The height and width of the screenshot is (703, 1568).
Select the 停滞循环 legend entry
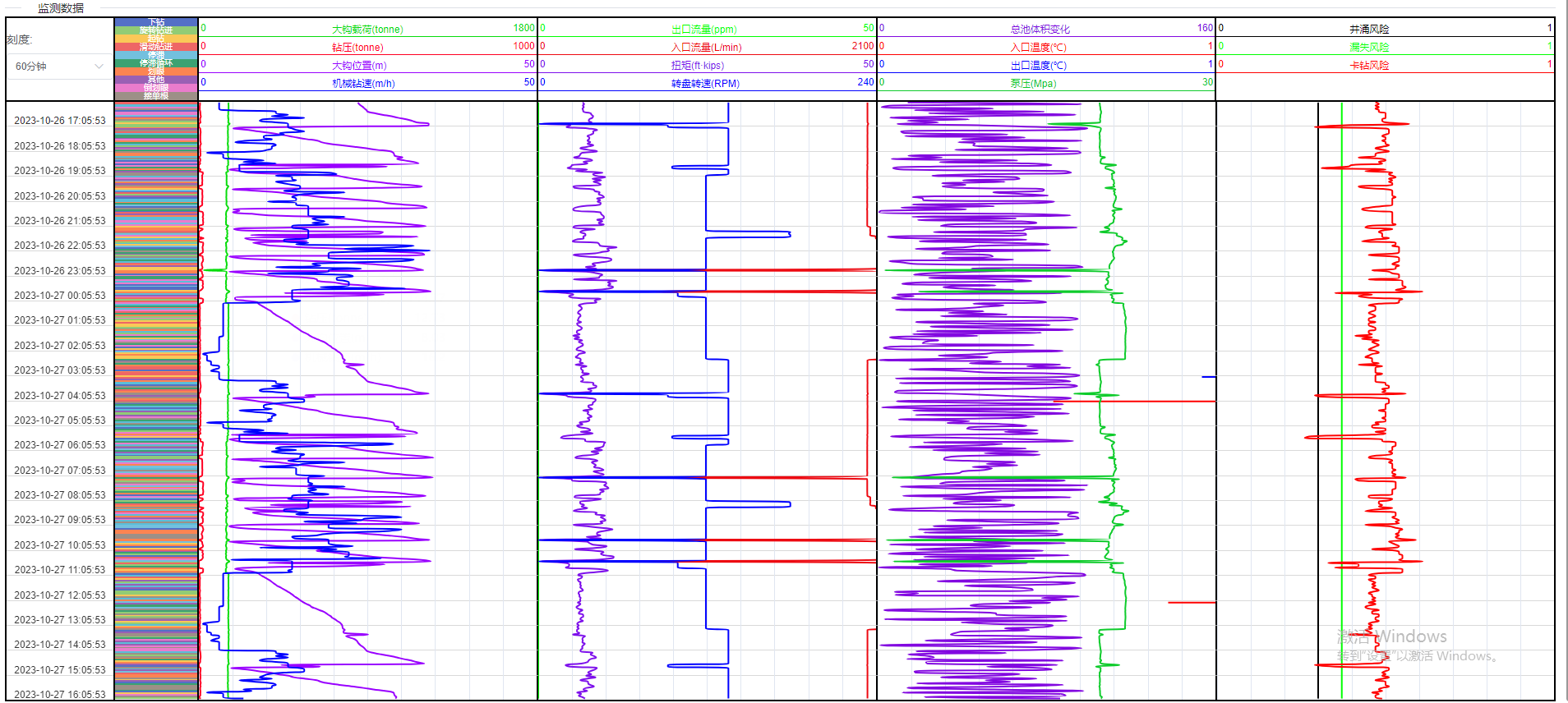pyautogui.click(x=156, y=63)
